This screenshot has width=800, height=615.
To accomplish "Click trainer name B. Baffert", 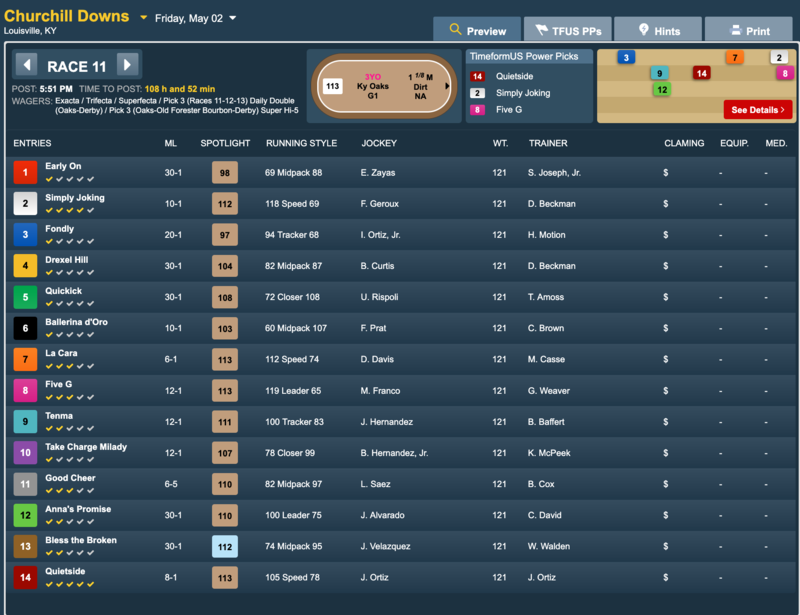I will (x=546, y=422).
